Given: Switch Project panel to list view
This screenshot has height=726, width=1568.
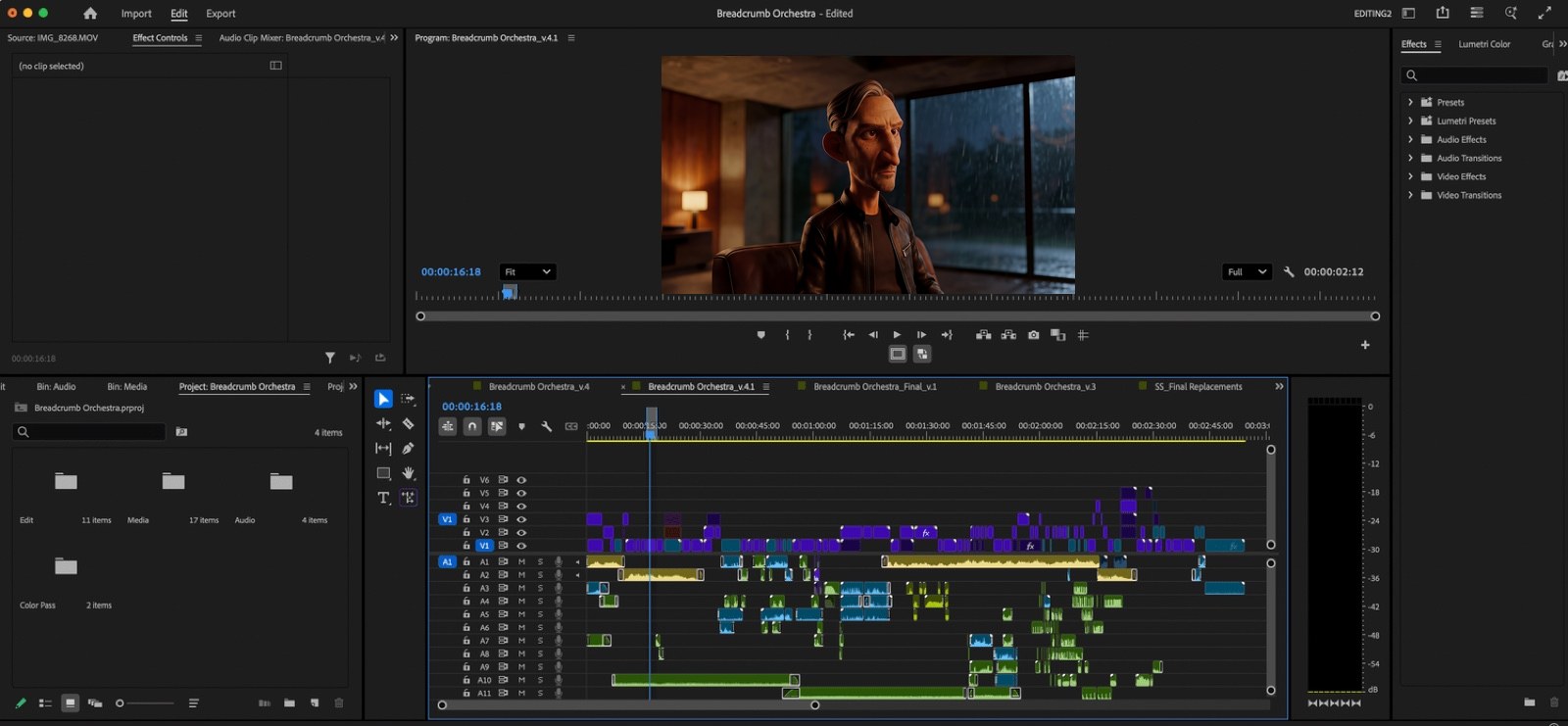Looking at the screenshot, I should (x=45, y=702).
